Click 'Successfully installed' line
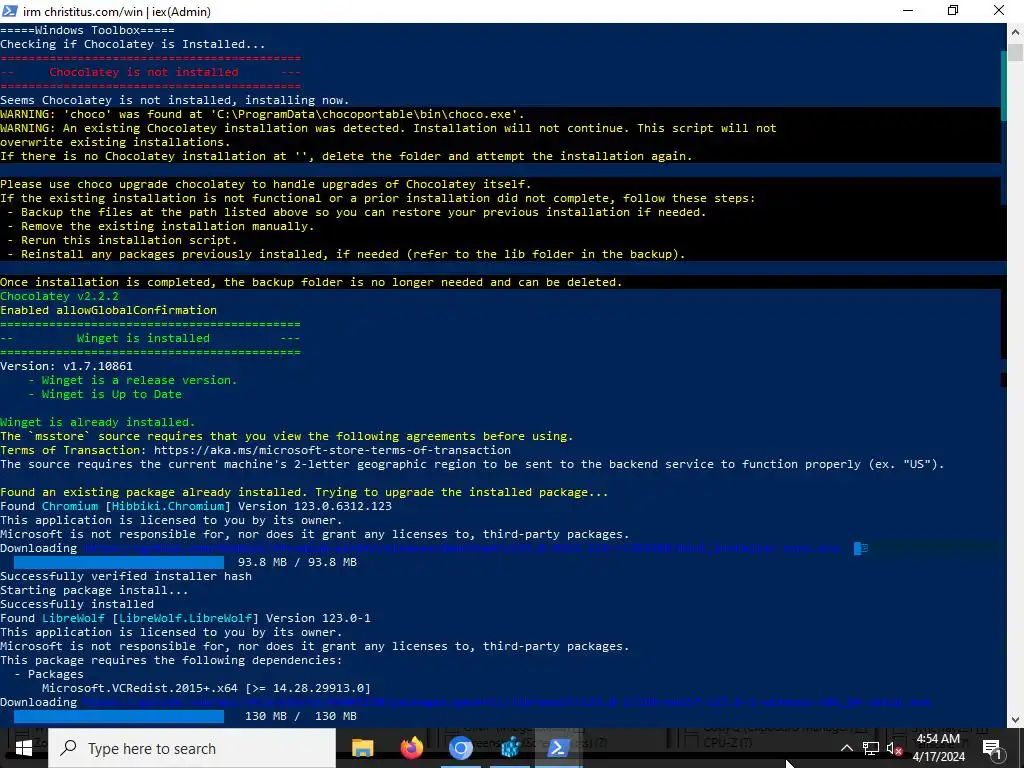Image resolution: width=1024 pixels, height=768 pixels. (77, 604)
